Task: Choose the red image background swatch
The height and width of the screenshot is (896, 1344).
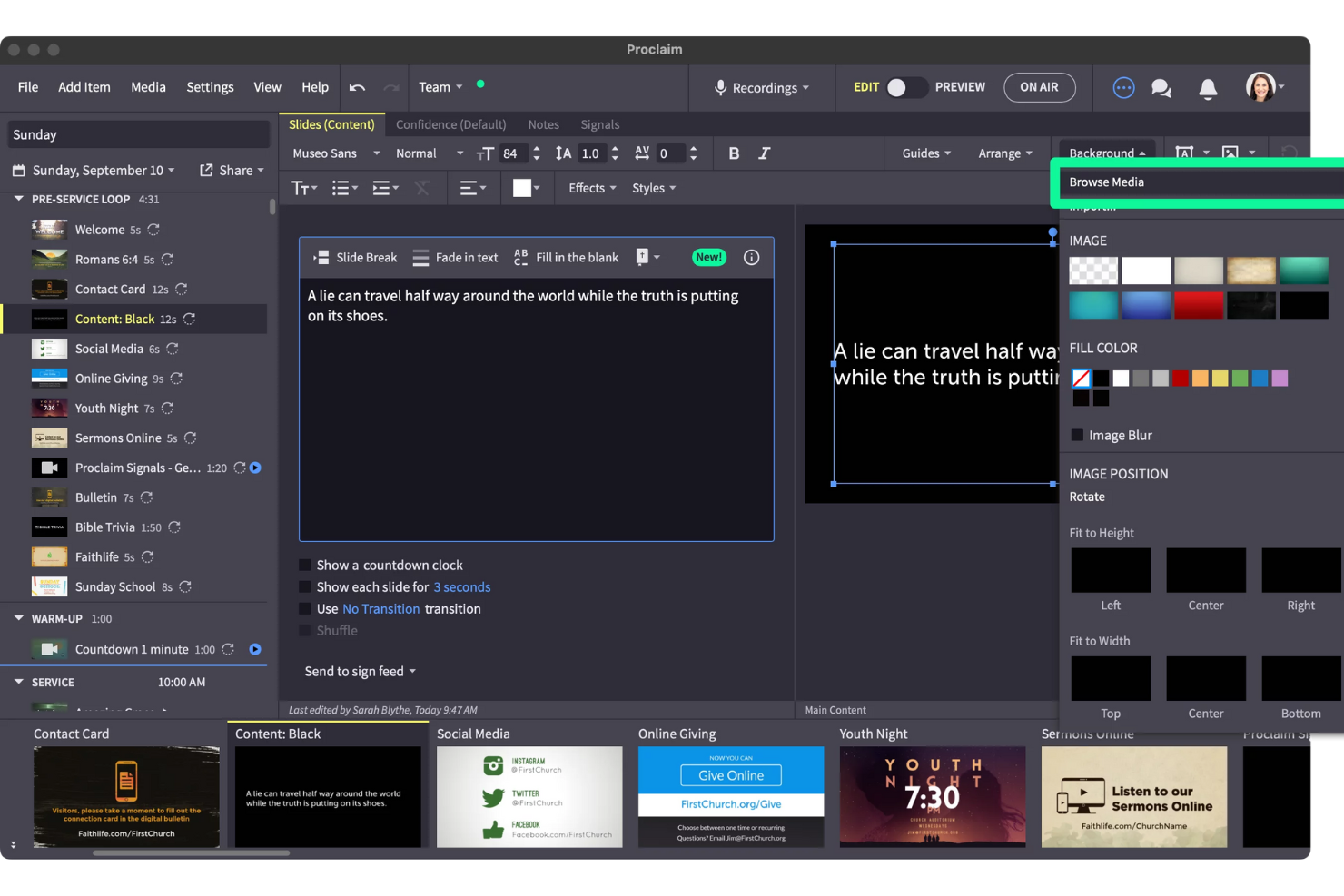Action: (1198, 306)
